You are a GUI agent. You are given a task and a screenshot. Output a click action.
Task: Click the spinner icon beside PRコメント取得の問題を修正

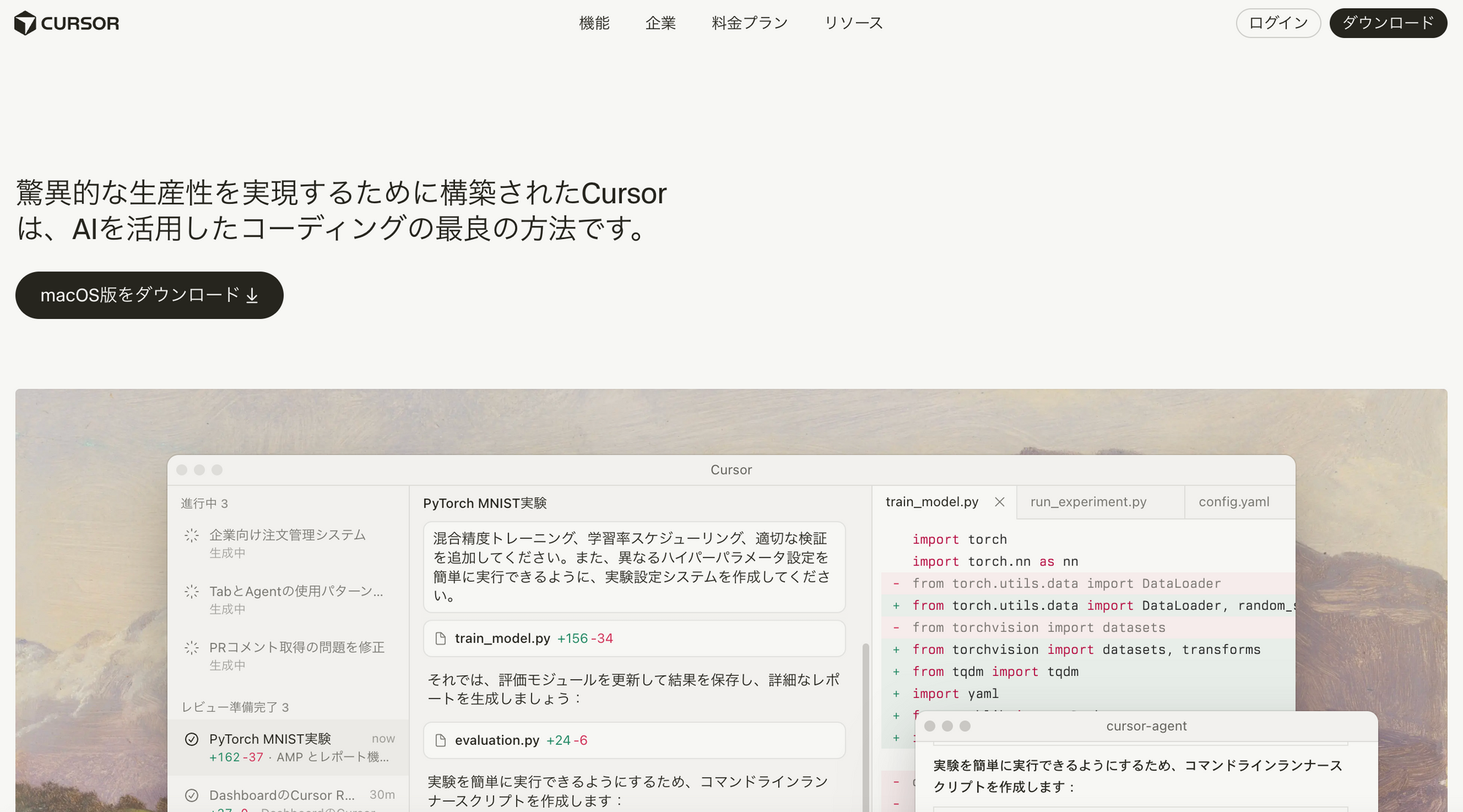tap(192, 647)
